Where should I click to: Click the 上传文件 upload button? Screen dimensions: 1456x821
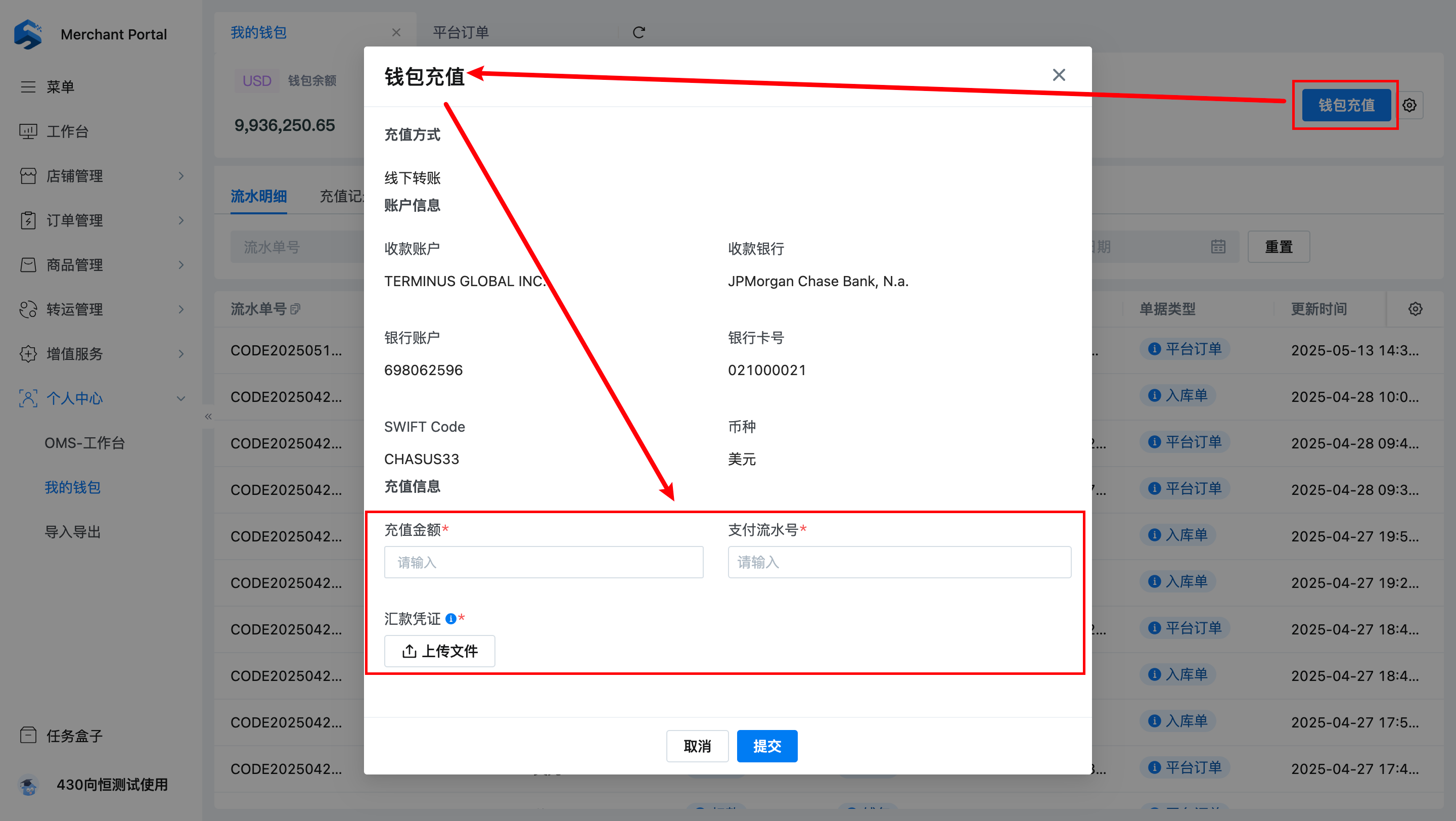[x=440, y=651]
